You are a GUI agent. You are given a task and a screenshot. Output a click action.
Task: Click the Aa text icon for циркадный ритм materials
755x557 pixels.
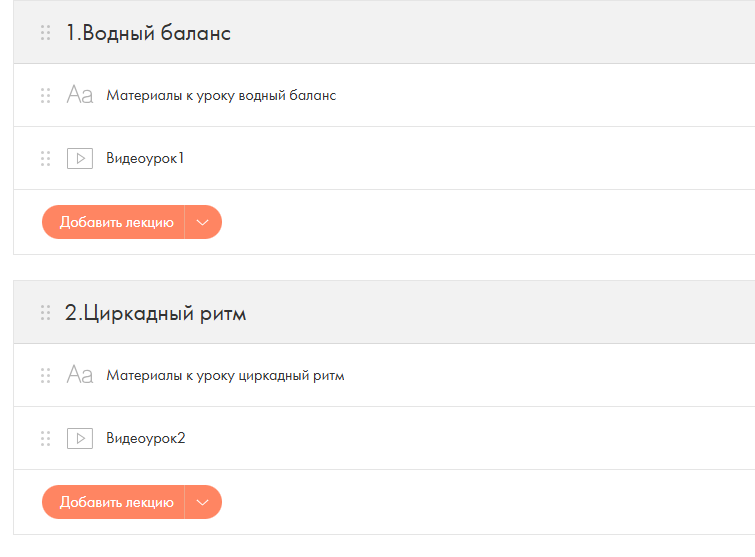[x=79, y=375]
